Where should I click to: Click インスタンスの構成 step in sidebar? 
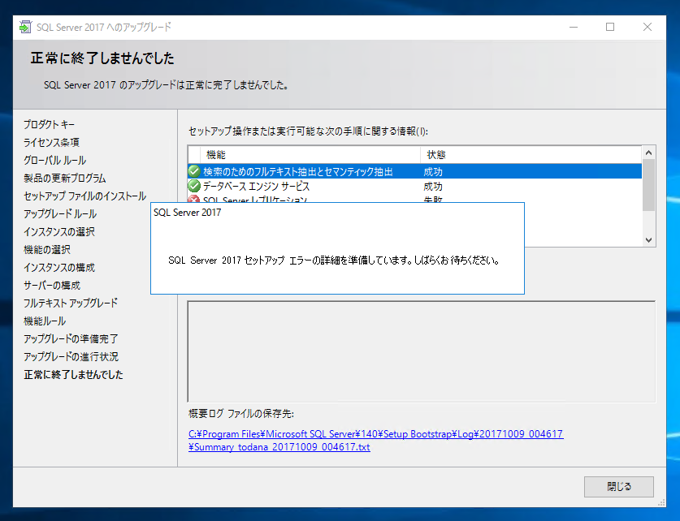59,267
